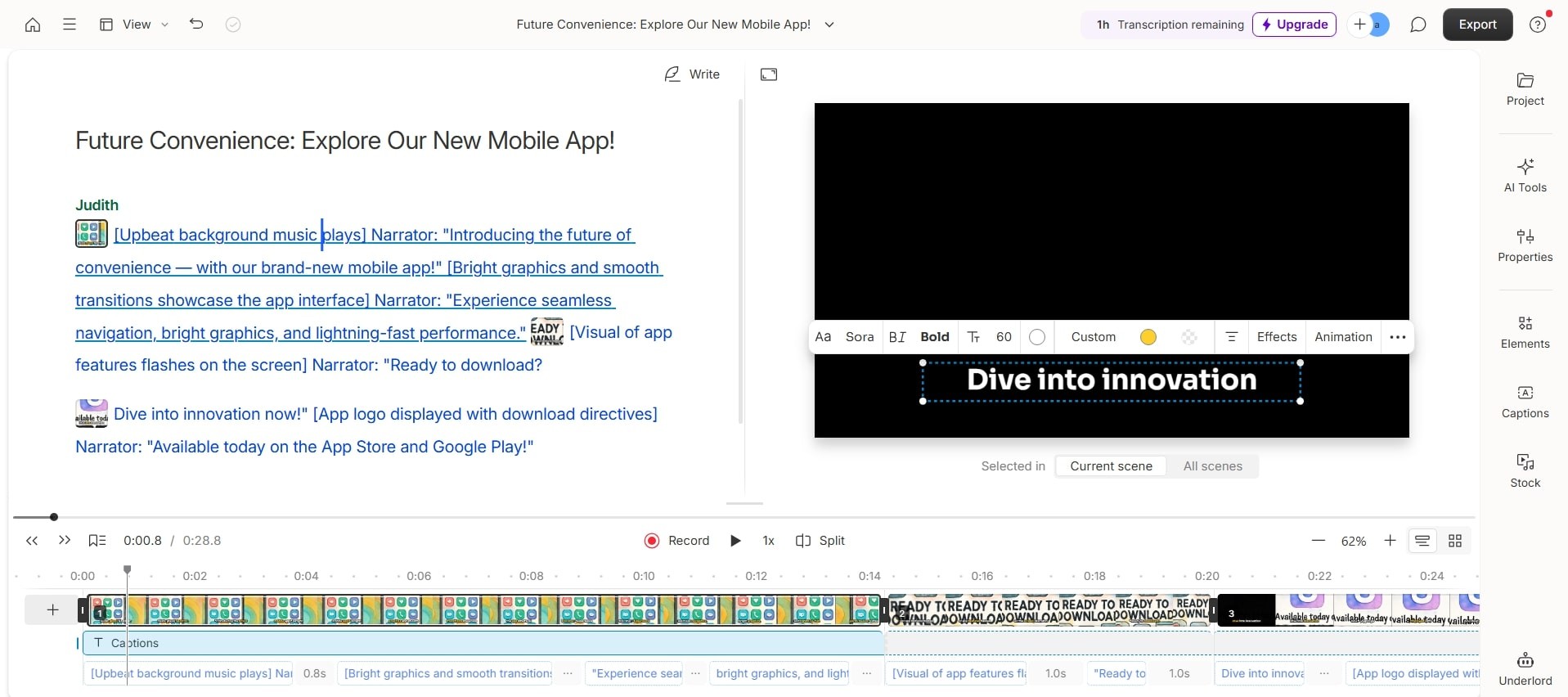
Task: Select the Captions track
Action: pyautogui.click(x=483, y=643)
